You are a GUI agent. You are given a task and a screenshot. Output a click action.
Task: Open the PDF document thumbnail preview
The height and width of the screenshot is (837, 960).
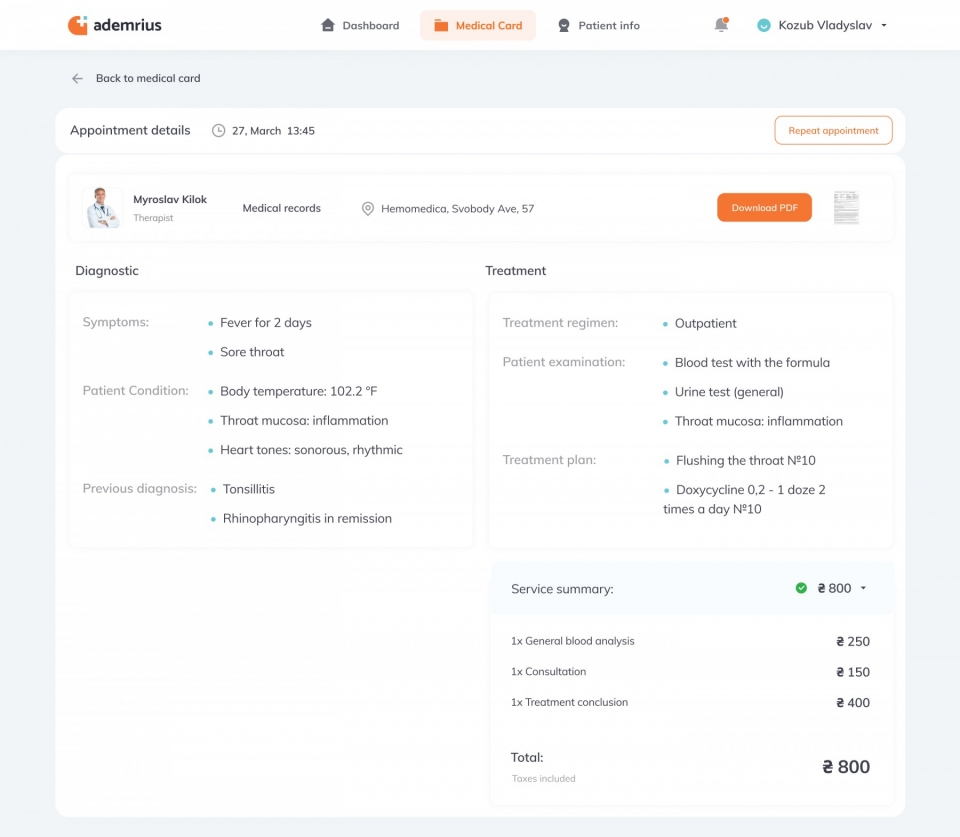point(846,208)
